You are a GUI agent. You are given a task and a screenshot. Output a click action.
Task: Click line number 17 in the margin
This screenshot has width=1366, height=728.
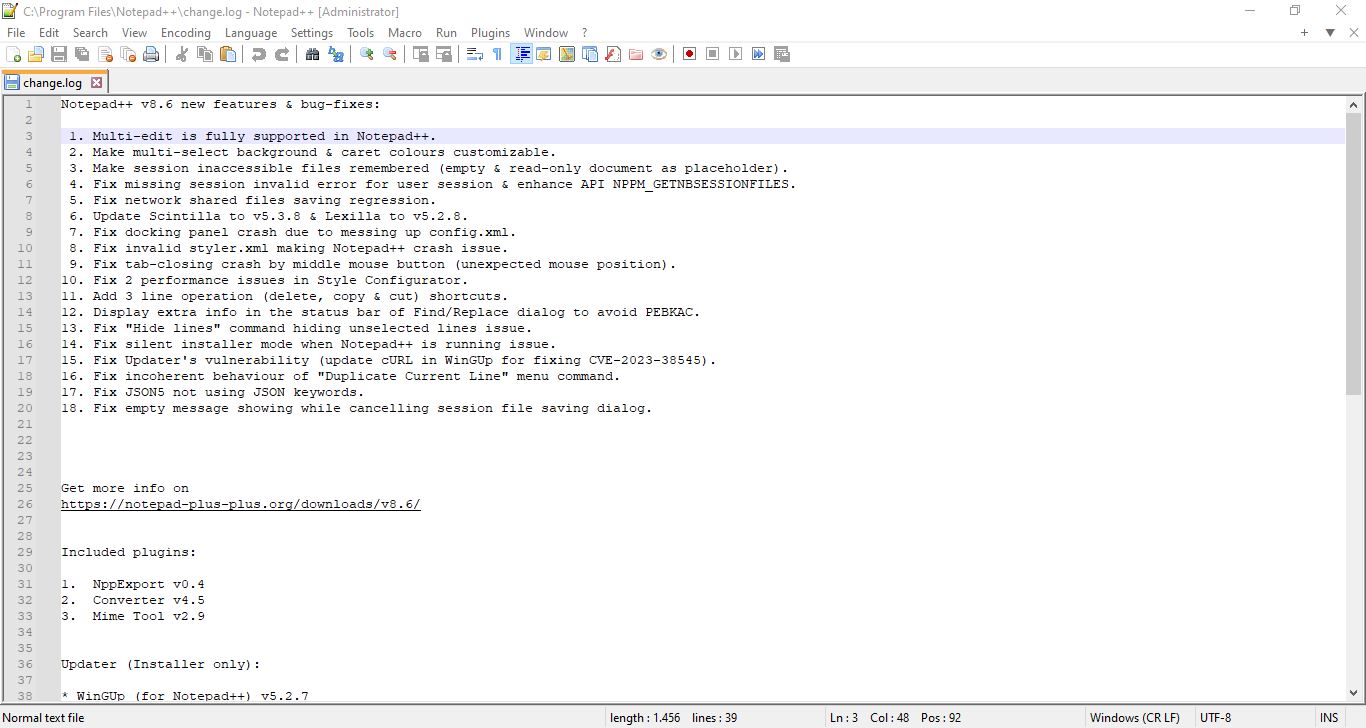25,360
